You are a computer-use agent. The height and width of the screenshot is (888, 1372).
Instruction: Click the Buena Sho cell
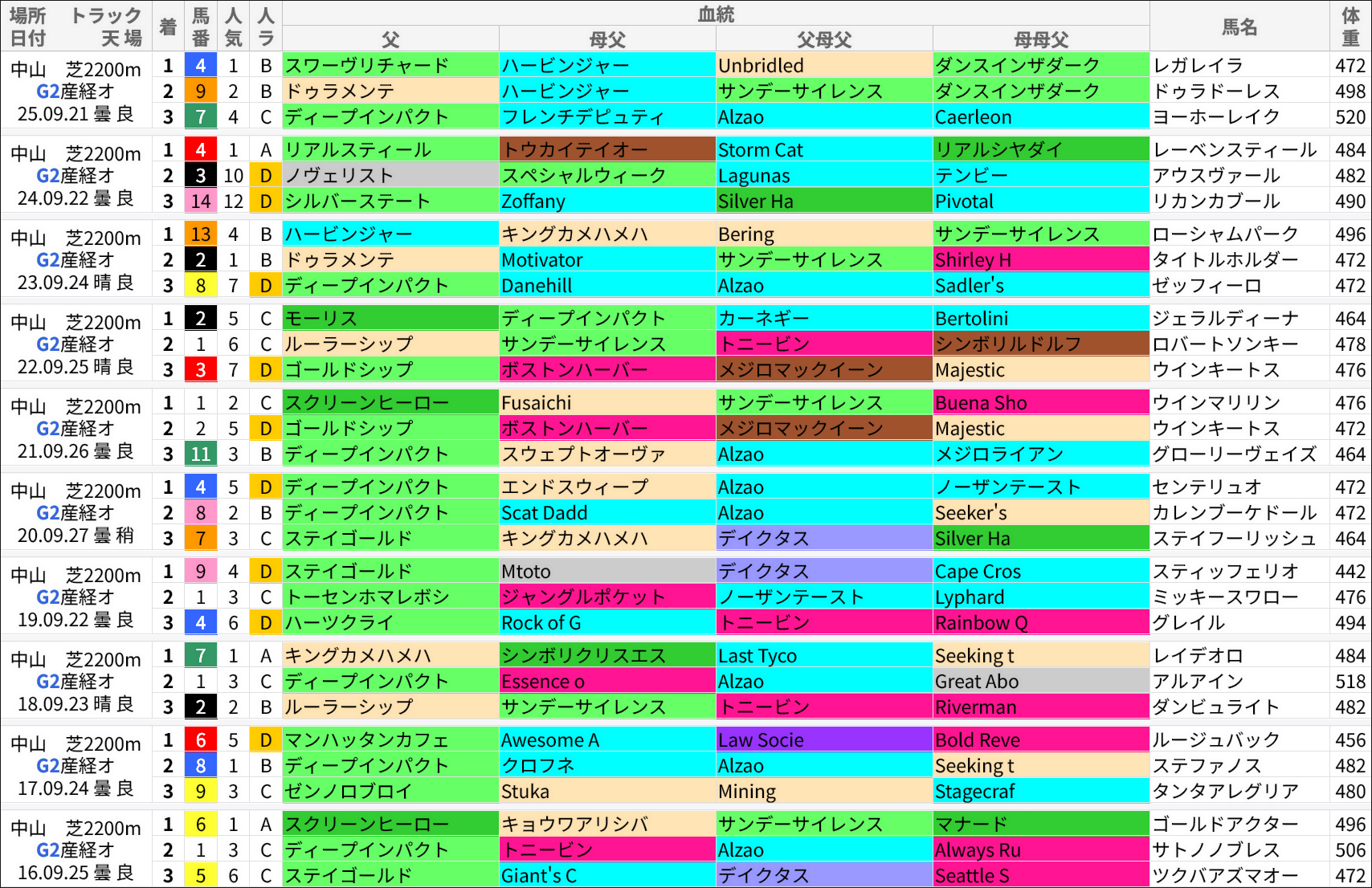[x=1041, y=403]
